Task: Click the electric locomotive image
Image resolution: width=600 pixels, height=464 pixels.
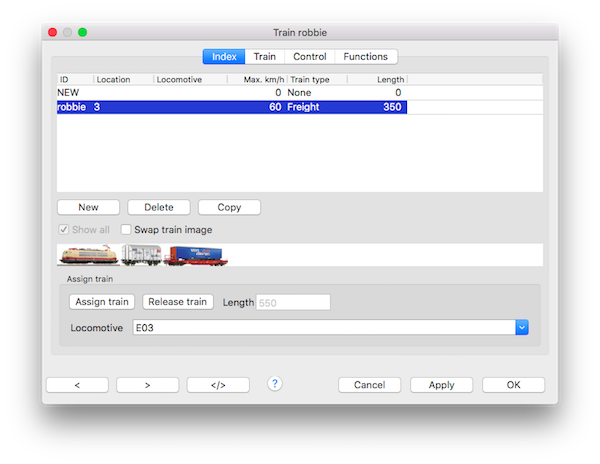Action: tap(88, 256)
